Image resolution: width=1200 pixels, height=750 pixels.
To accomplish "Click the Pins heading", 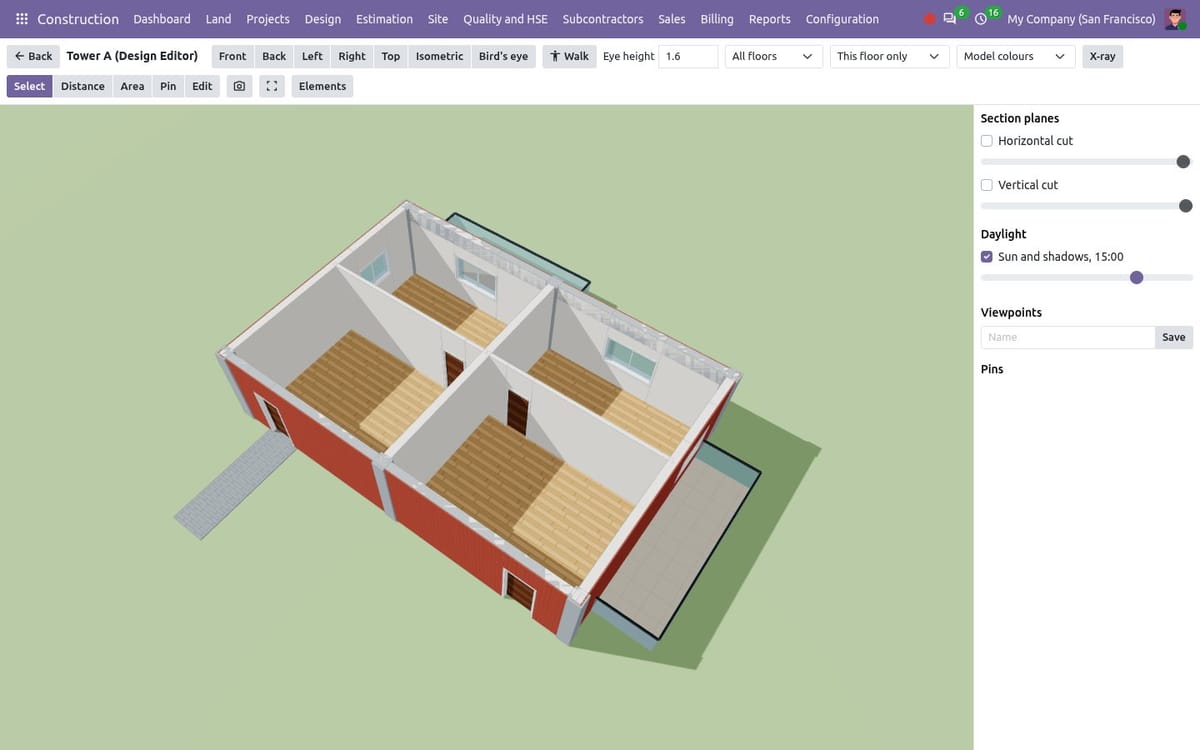I will click(x=992, y=369).
